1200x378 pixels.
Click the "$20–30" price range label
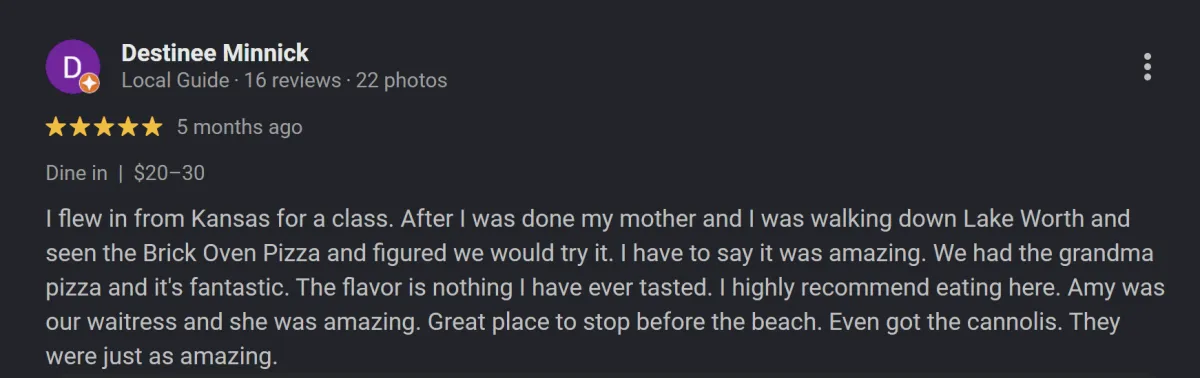(x=169, y=173)
